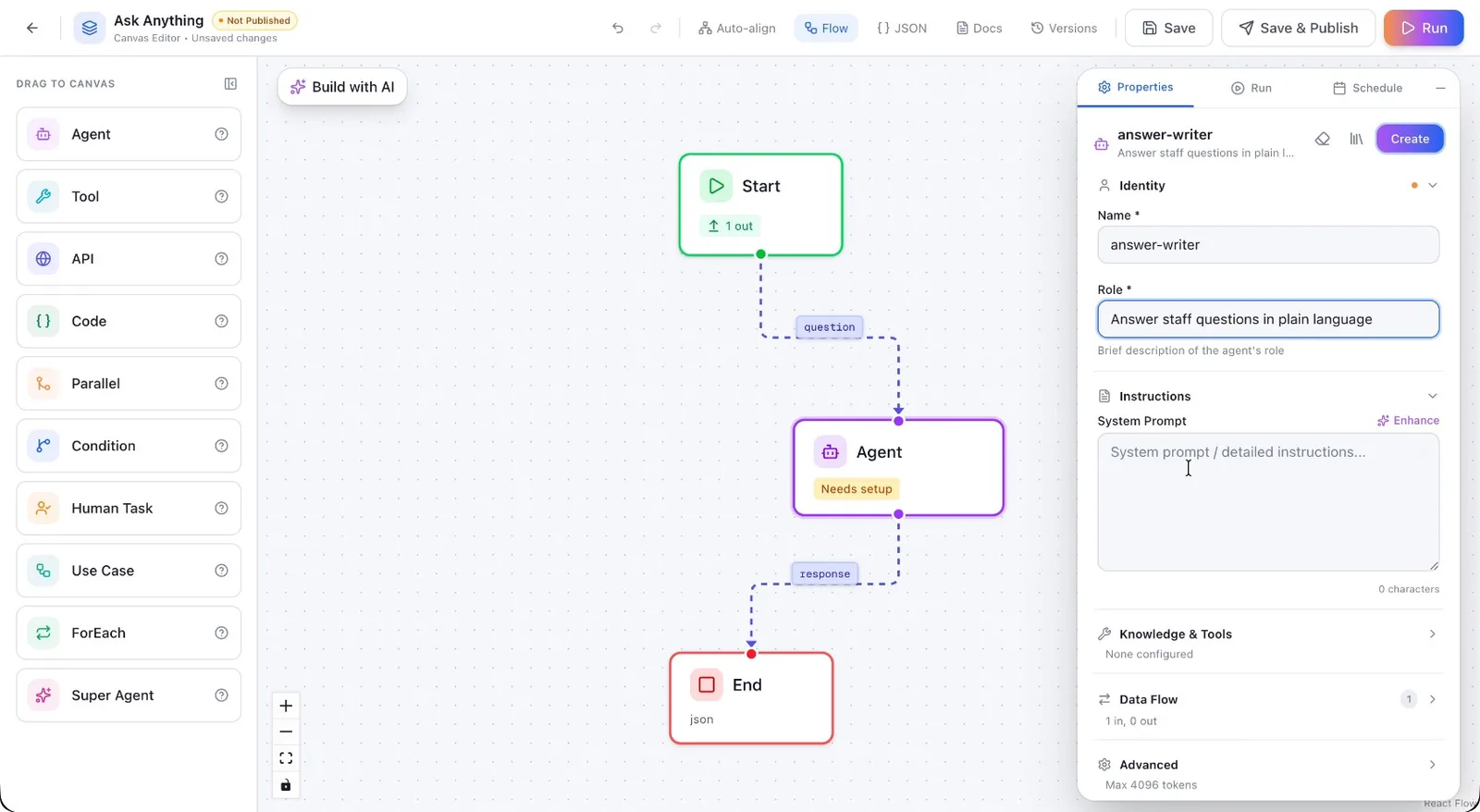Click the eraser icon beside answer-writer

(1323, 139)
